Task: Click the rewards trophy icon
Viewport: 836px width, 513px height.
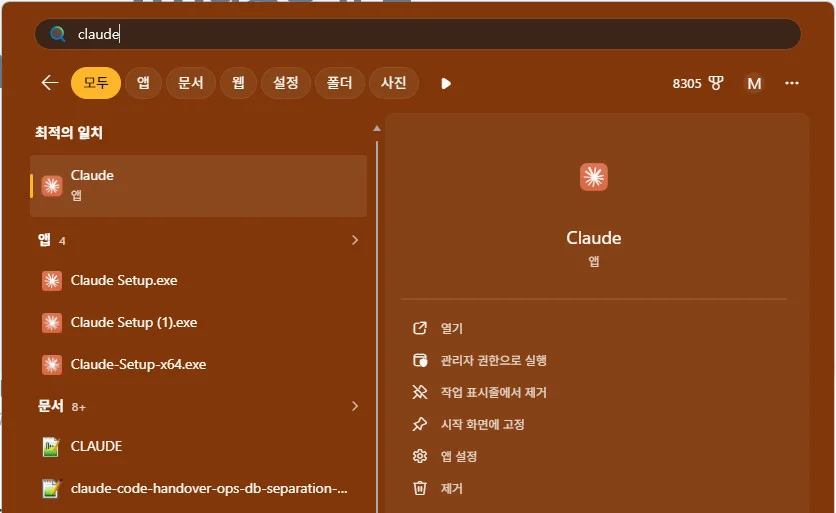Action: [x=716, y=83]
